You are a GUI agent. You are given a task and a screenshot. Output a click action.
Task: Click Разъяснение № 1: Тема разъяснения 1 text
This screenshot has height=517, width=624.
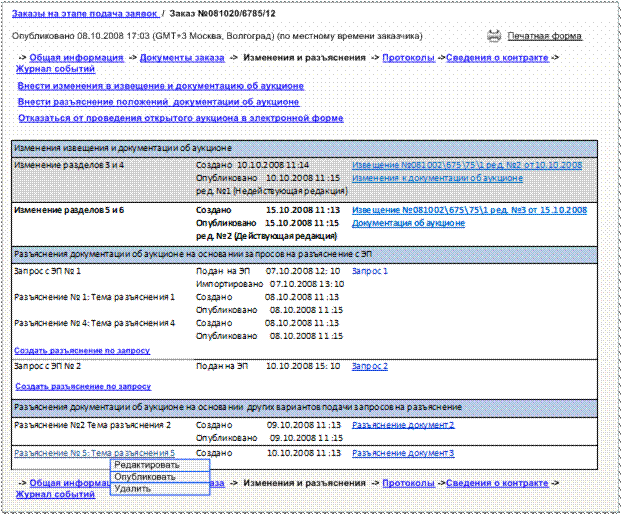pos(94,297)
